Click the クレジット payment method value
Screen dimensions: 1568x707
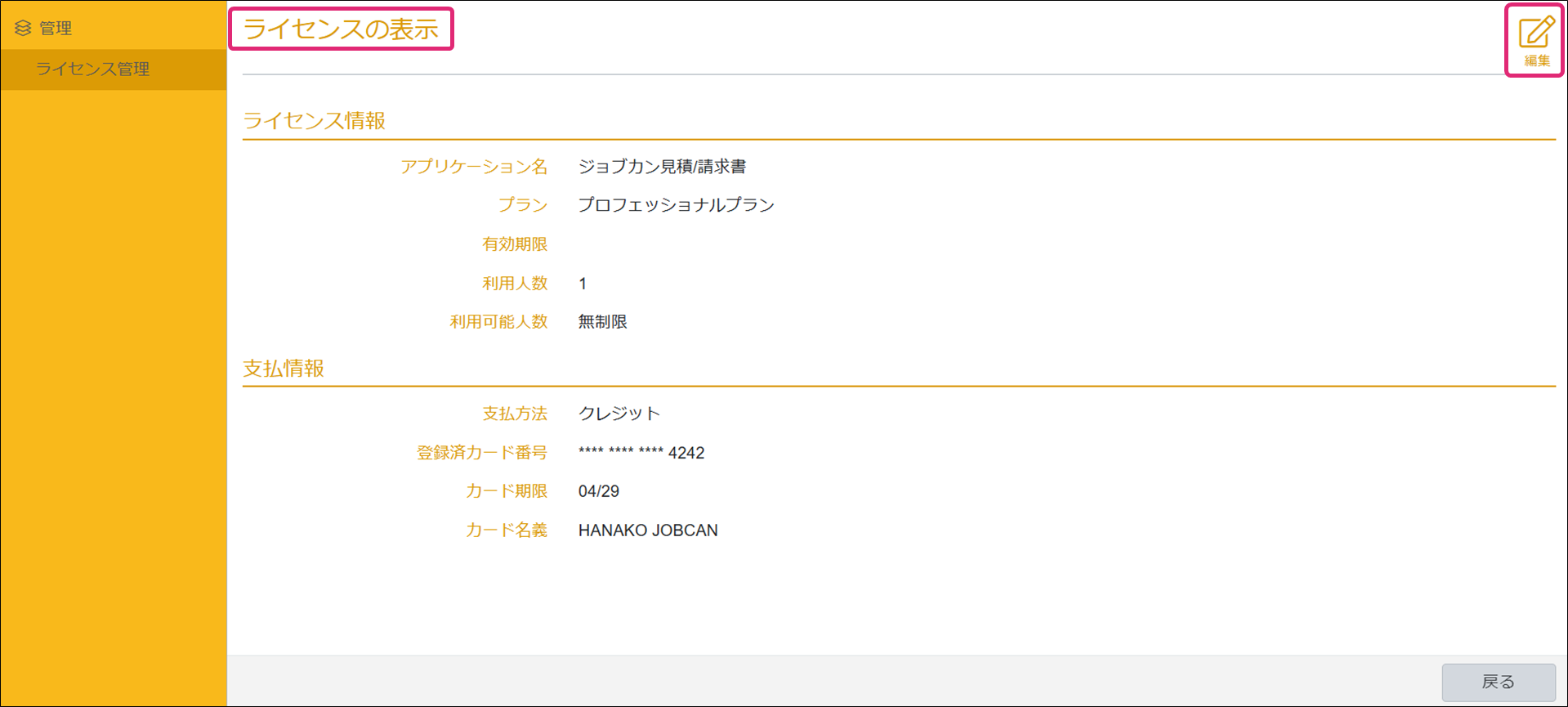(619, 414)
